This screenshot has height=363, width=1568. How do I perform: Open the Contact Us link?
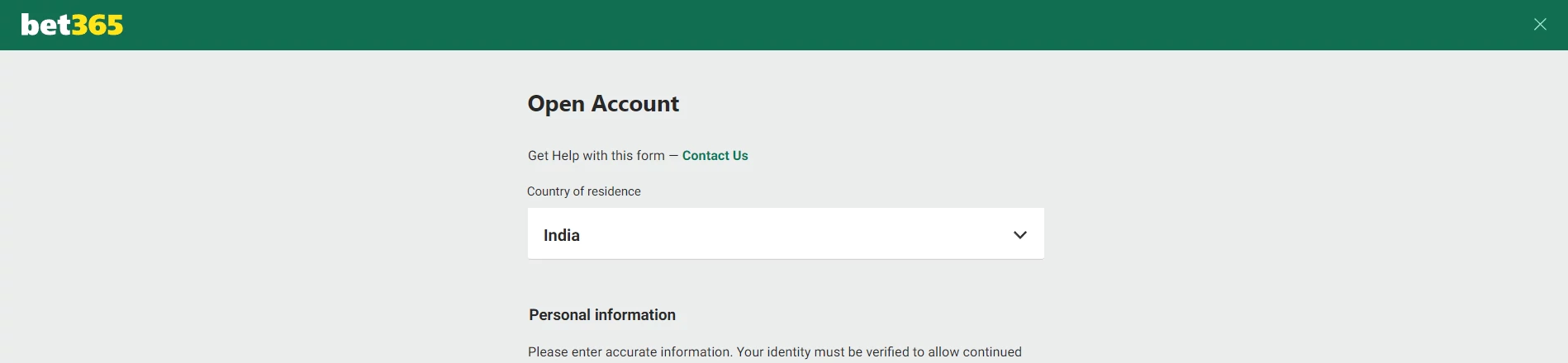(715, 155)
